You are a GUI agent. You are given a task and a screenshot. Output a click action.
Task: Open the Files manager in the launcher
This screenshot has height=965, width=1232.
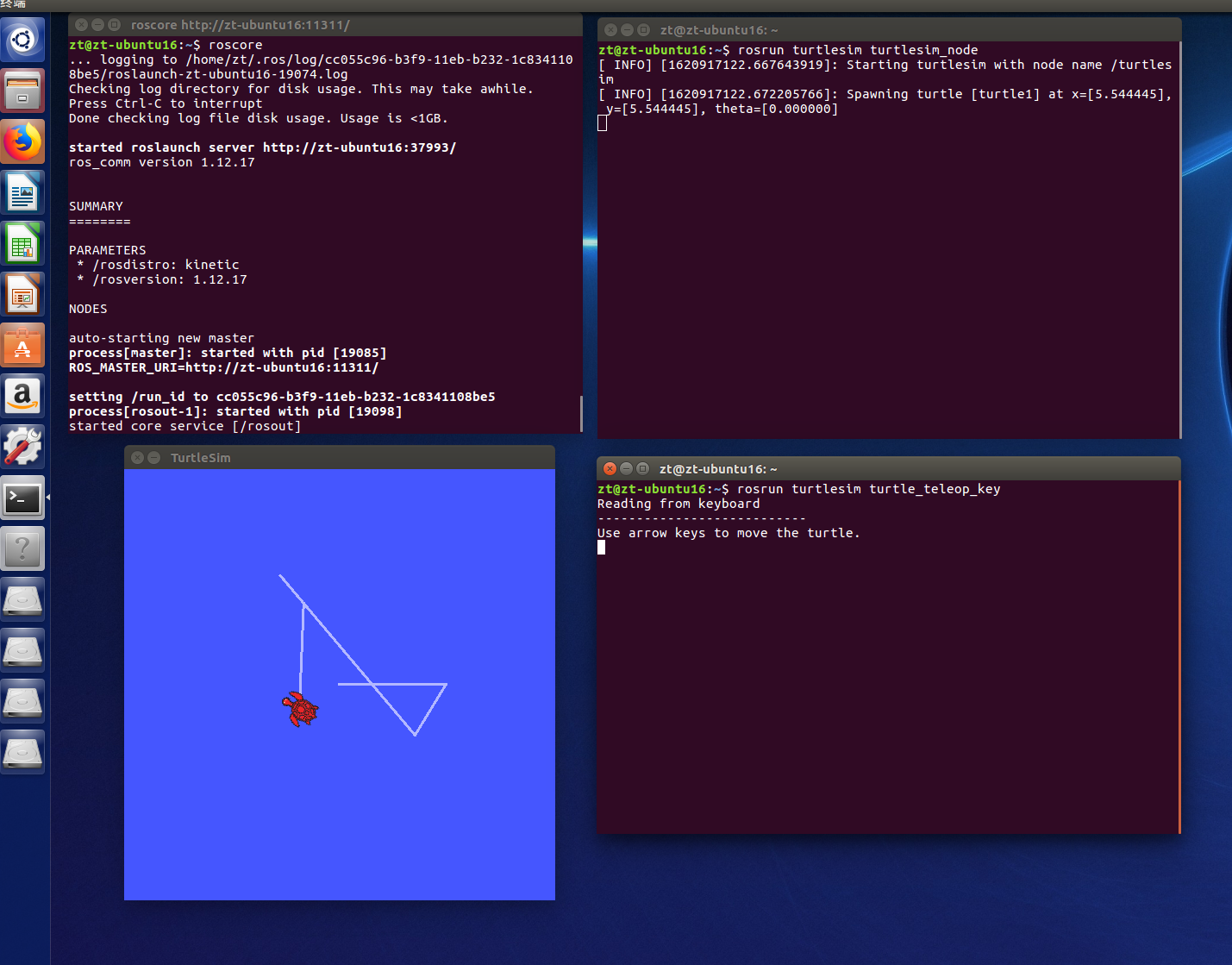[22, 91]
